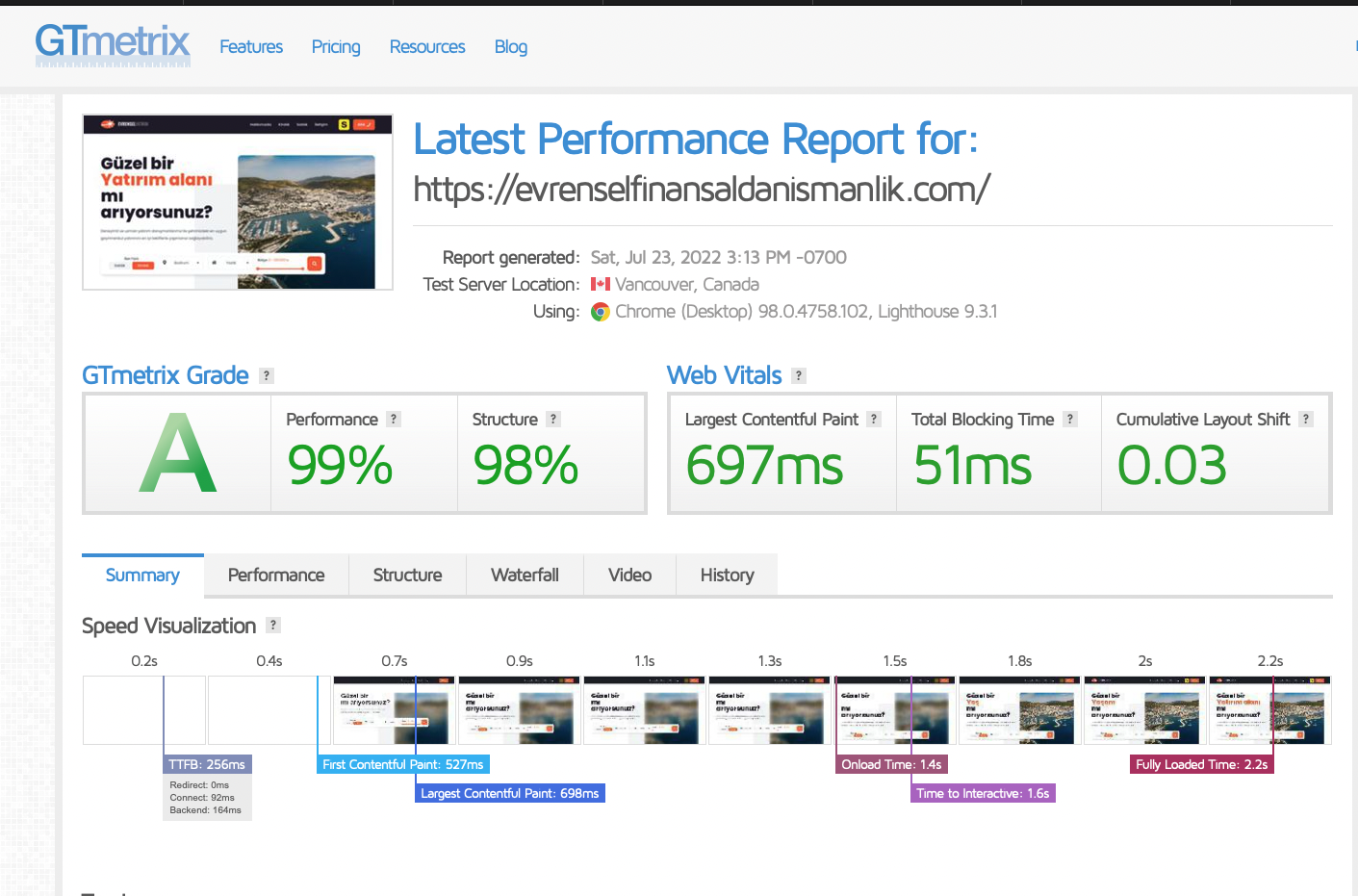The height and width of the screenshot is (896, 1358).
Task: Click the GTmetrix logo
Action: [x=113, y=45]
